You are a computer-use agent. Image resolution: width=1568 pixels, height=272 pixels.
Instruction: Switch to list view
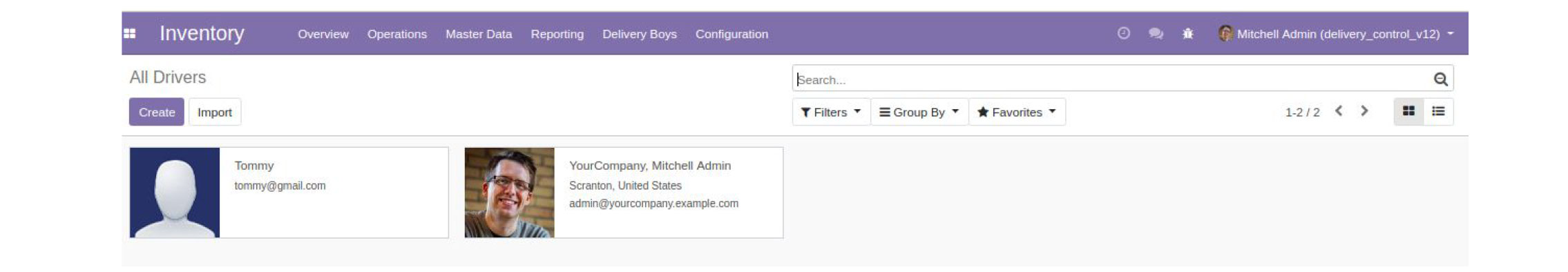pyautogui.click(x=1438, y=111)
